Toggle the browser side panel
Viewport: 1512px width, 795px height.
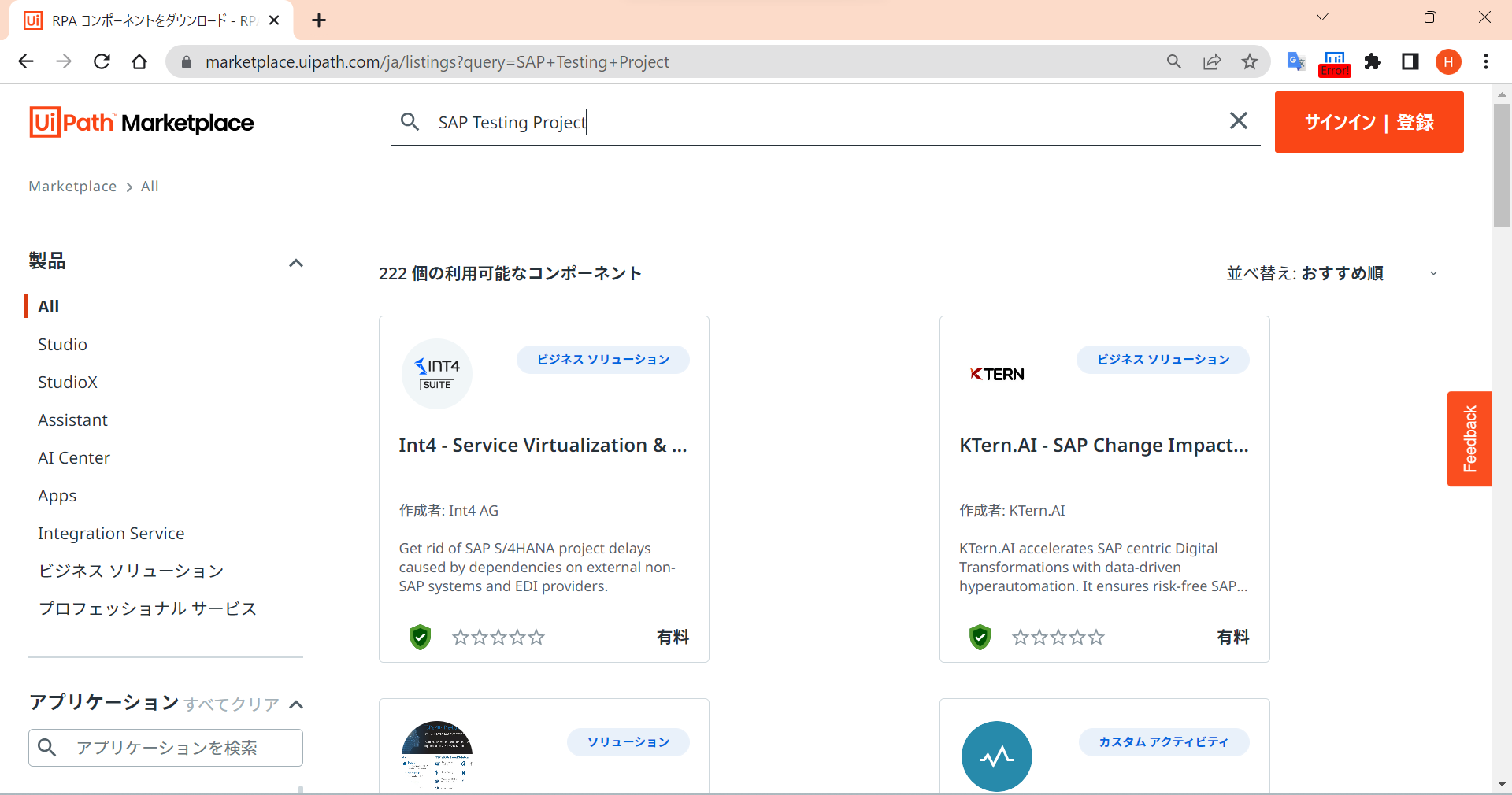[x=1410, y=61]
